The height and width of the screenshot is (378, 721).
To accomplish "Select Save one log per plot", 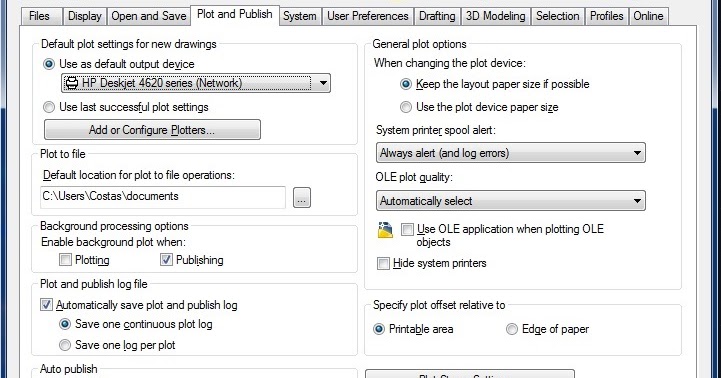I will (x=65, y=345).
